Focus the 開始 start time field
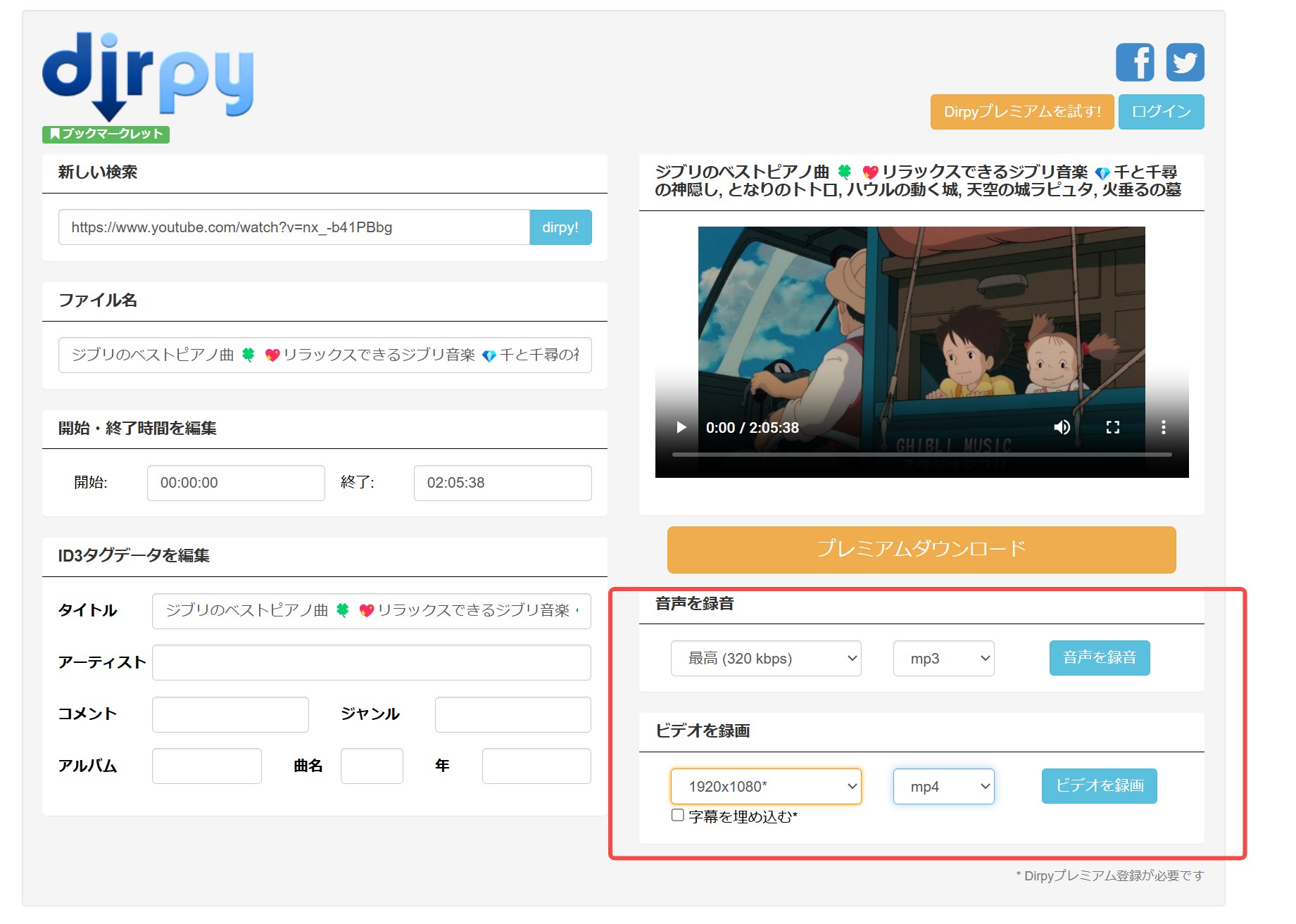 [236, 483]
